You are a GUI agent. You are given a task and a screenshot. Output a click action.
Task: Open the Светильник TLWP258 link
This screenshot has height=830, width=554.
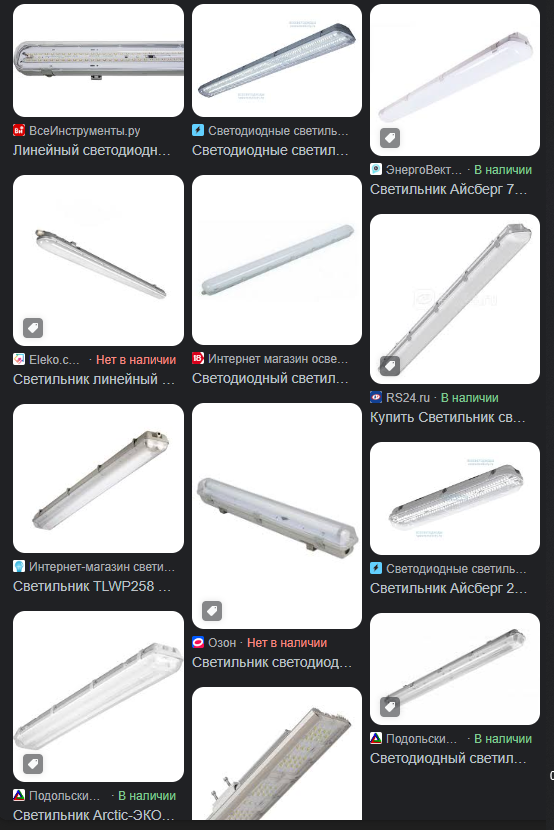click(x=92, y=587)
